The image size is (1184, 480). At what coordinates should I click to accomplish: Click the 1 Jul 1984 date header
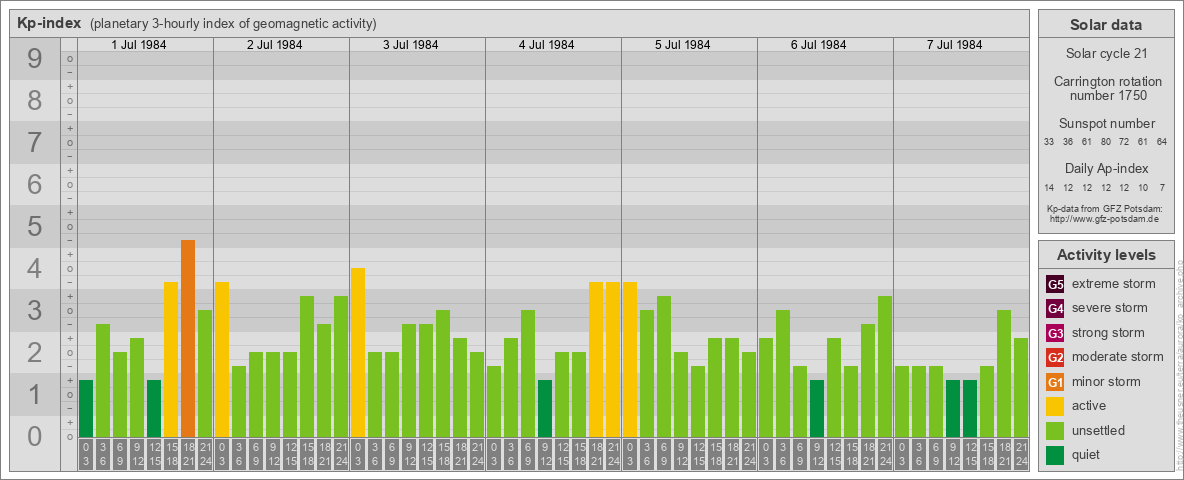139,45
